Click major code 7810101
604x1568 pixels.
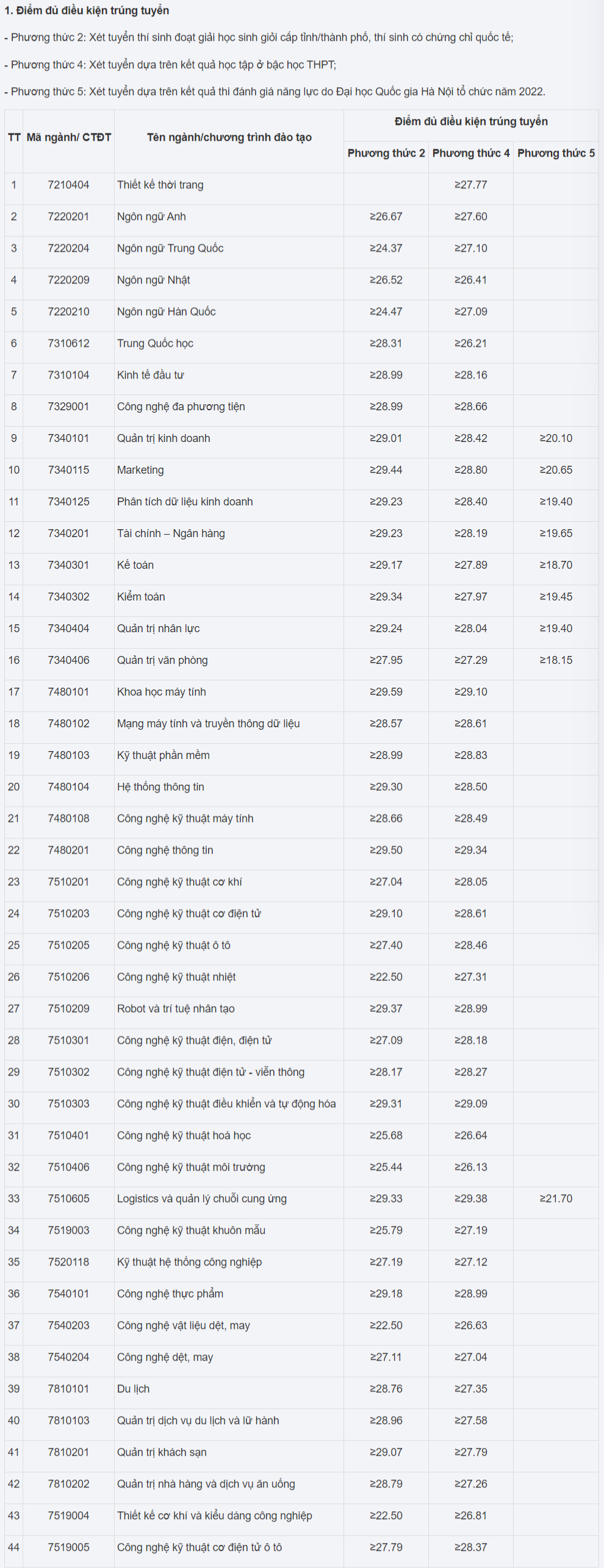click(x=68, y=1389)
